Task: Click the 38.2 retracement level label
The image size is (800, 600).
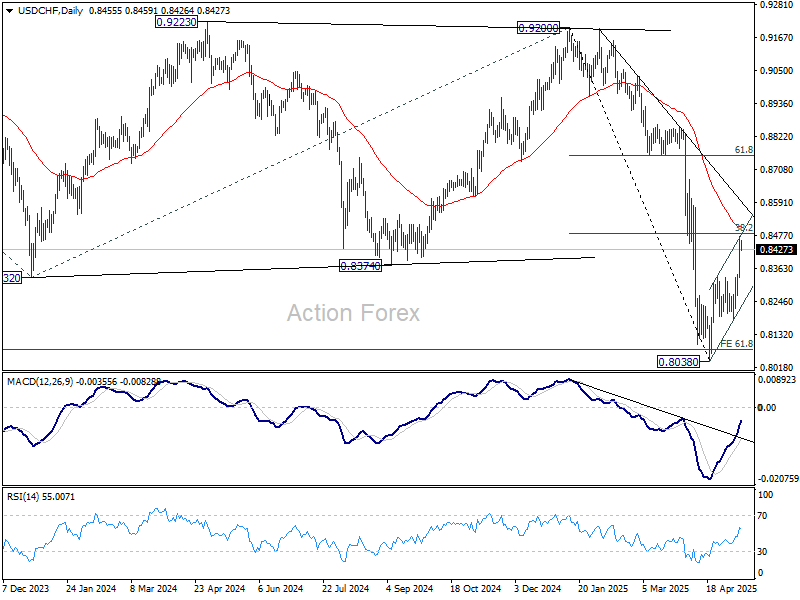Action: pos(743,228)
